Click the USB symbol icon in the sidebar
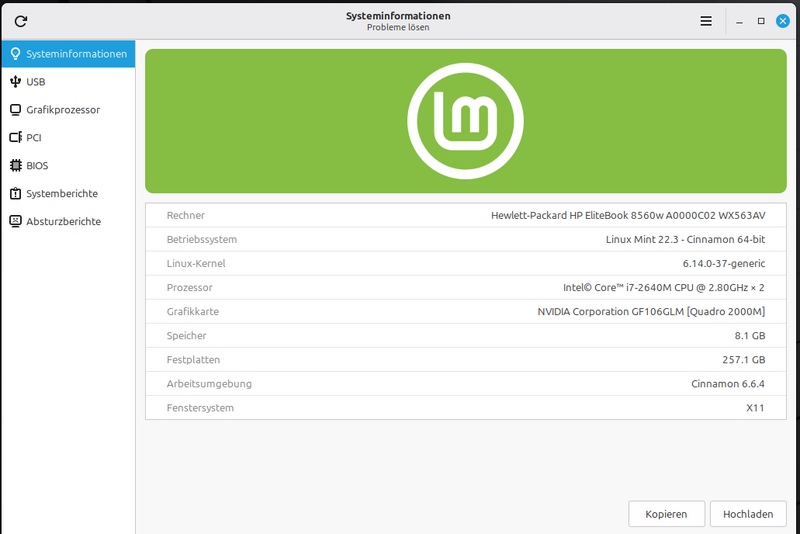This screenshot has width=800, height=534. click(x=15, y=82)
